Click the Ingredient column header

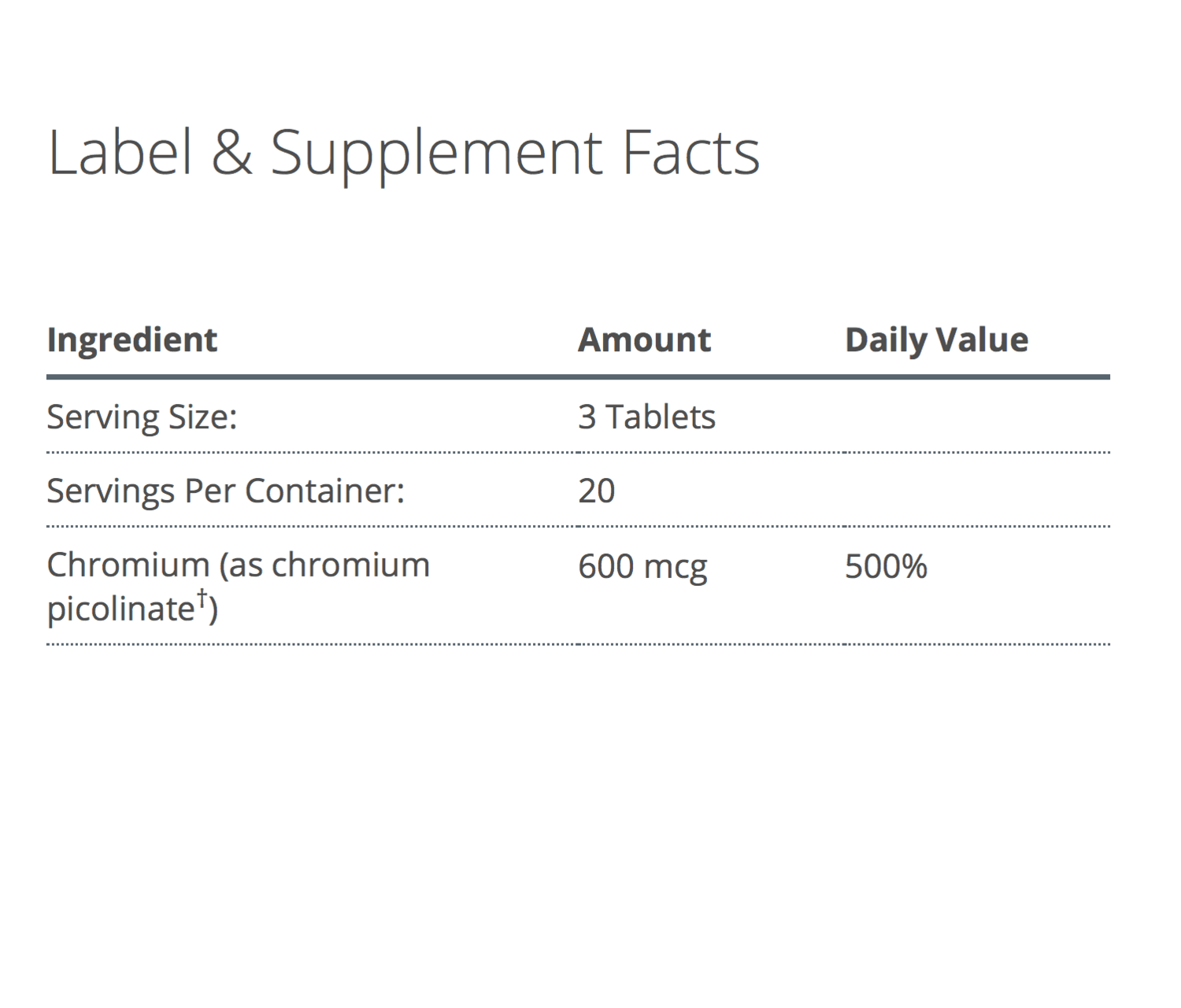[x=131, y=340]
